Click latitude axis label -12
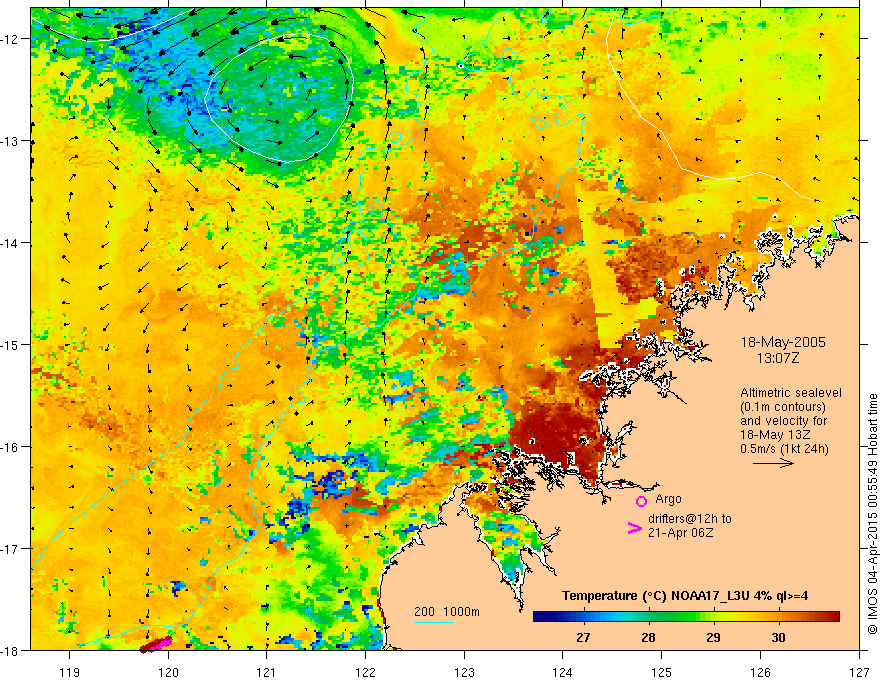This screenshot has height=680, width=880. (x=10, y=39)
